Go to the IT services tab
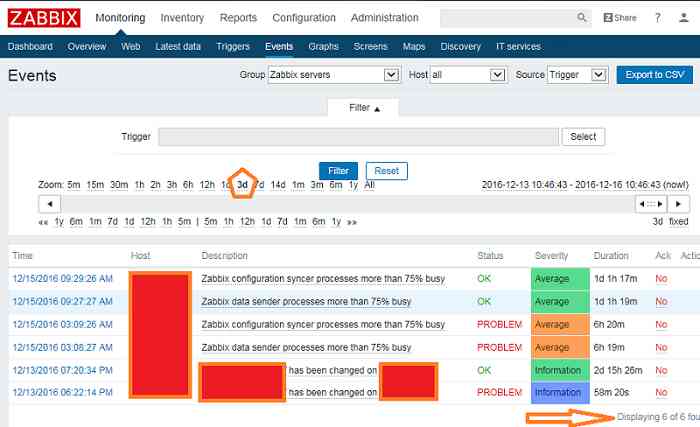Screen dimensions: 700x427 click(x=518, y=46)
